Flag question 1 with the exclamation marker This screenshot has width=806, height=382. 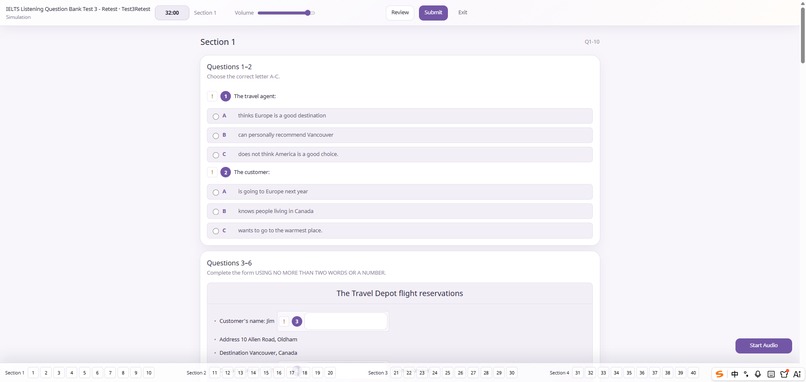212,96
